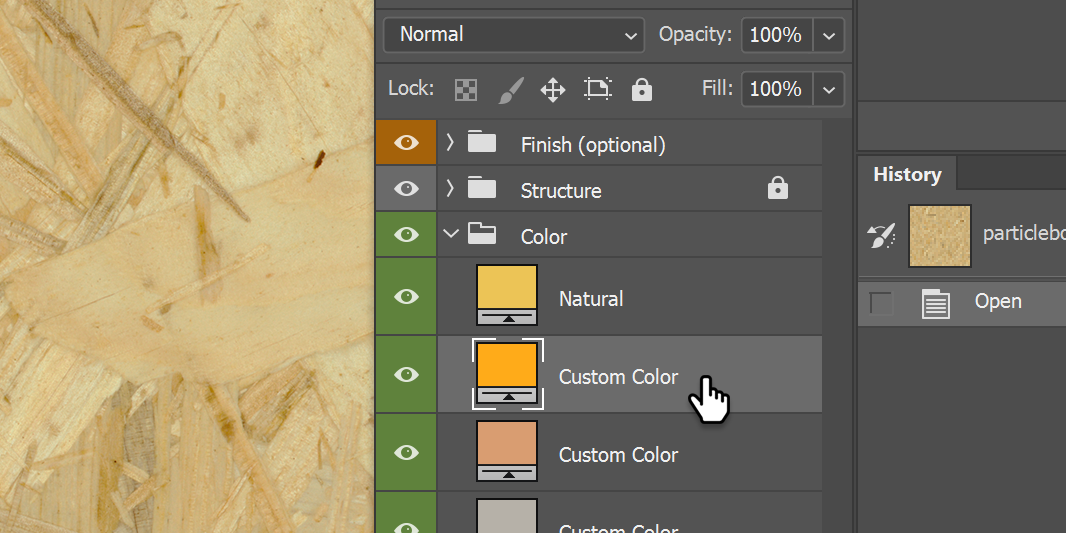The image size is (1066, 533).
Task: Collapse the Color group
Action: 450,235
